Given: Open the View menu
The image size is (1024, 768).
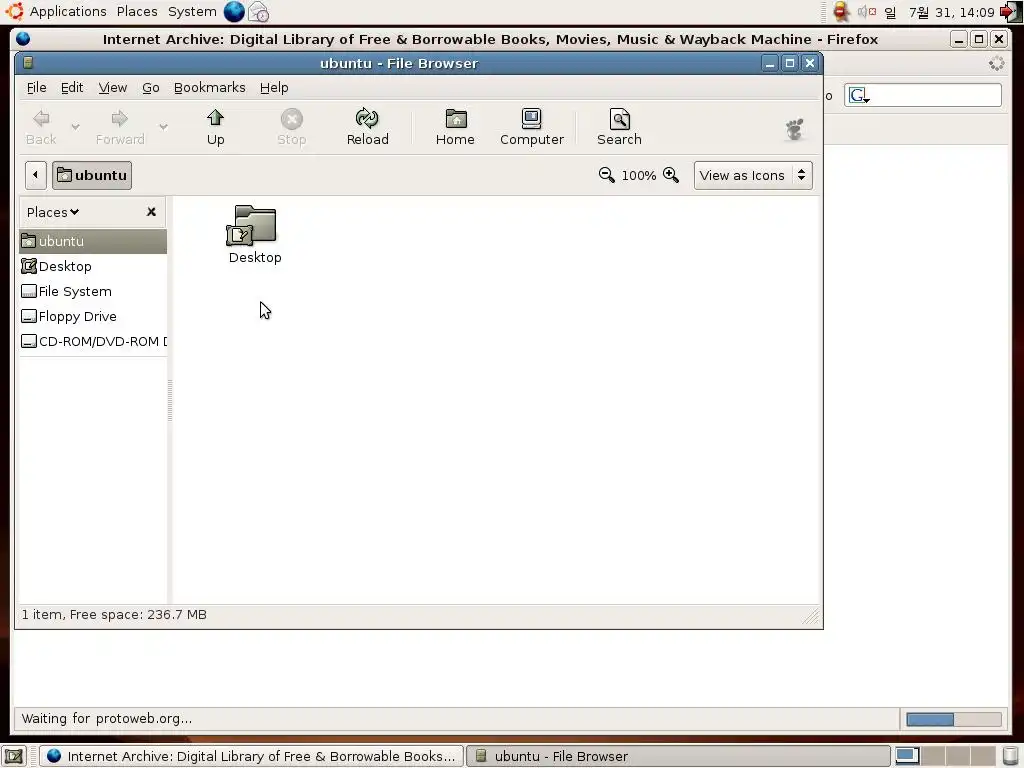Looking at the screenshot, I should click(x=112, y=88).
